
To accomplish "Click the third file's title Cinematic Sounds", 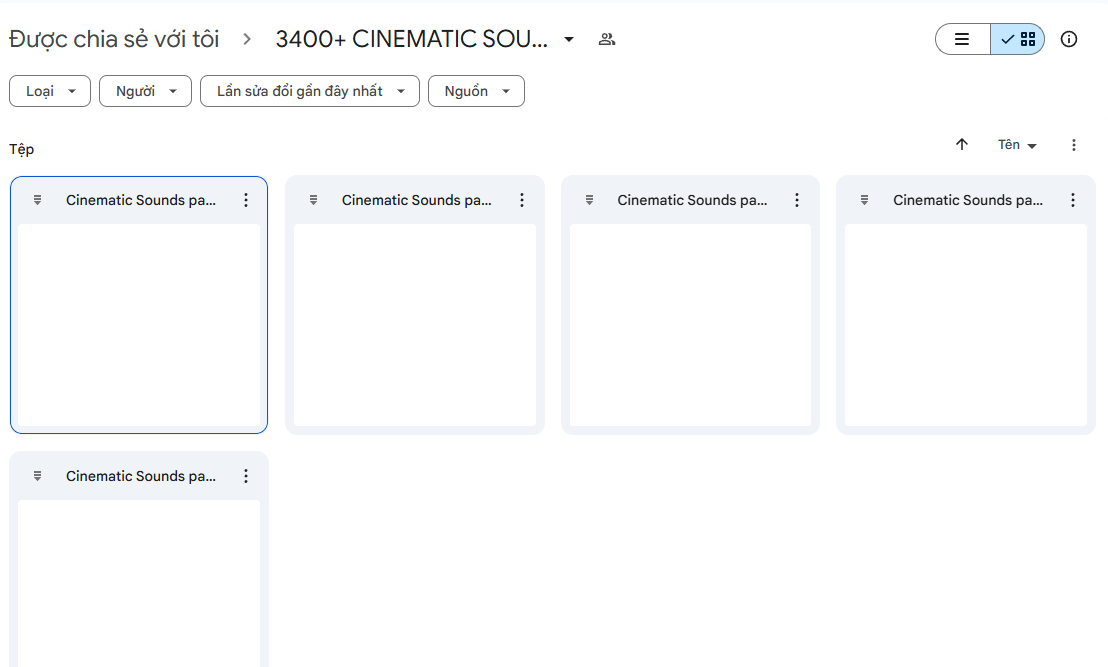I will (x=691, y=200).
